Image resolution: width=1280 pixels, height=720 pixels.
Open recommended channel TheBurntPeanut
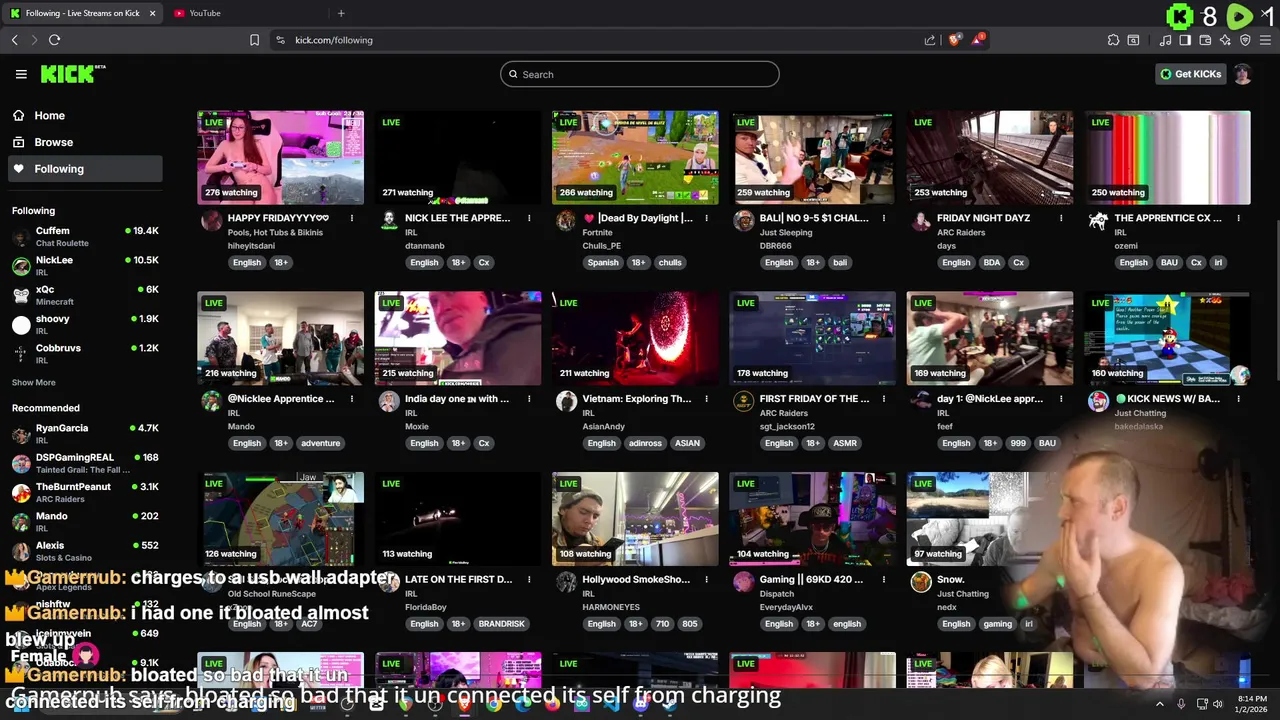pos(85,492)
